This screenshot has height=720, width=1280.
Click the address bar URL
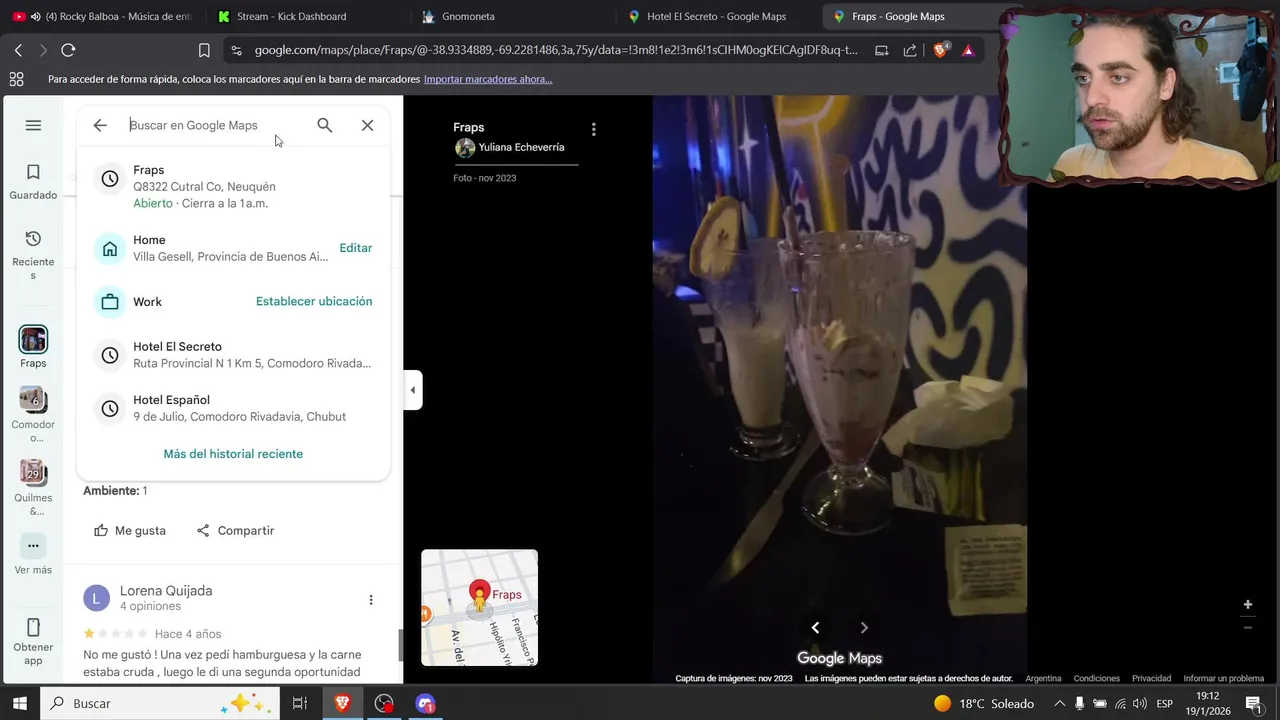(555, 50)
